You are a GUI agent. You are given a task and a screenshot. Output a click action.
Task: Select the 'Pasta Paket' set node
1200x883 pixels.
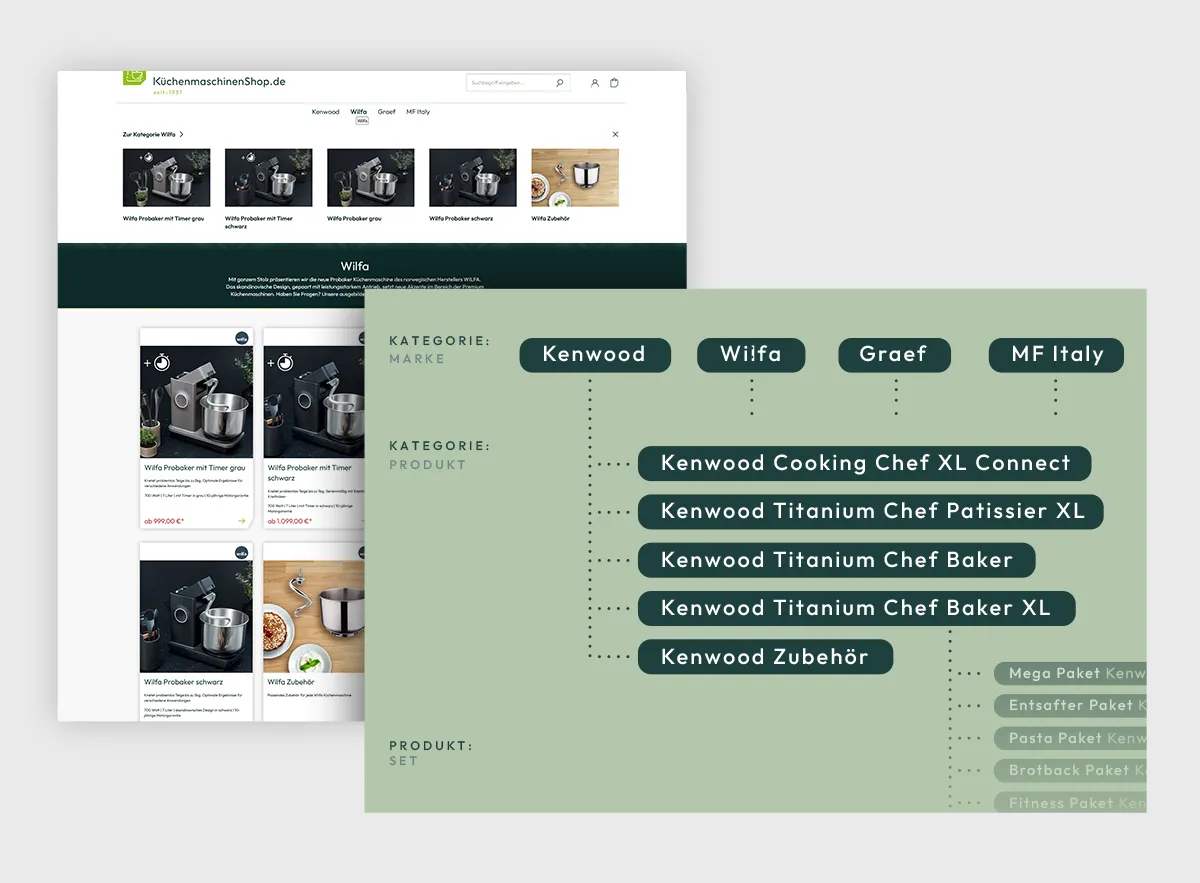click(x=1070, y=739)
